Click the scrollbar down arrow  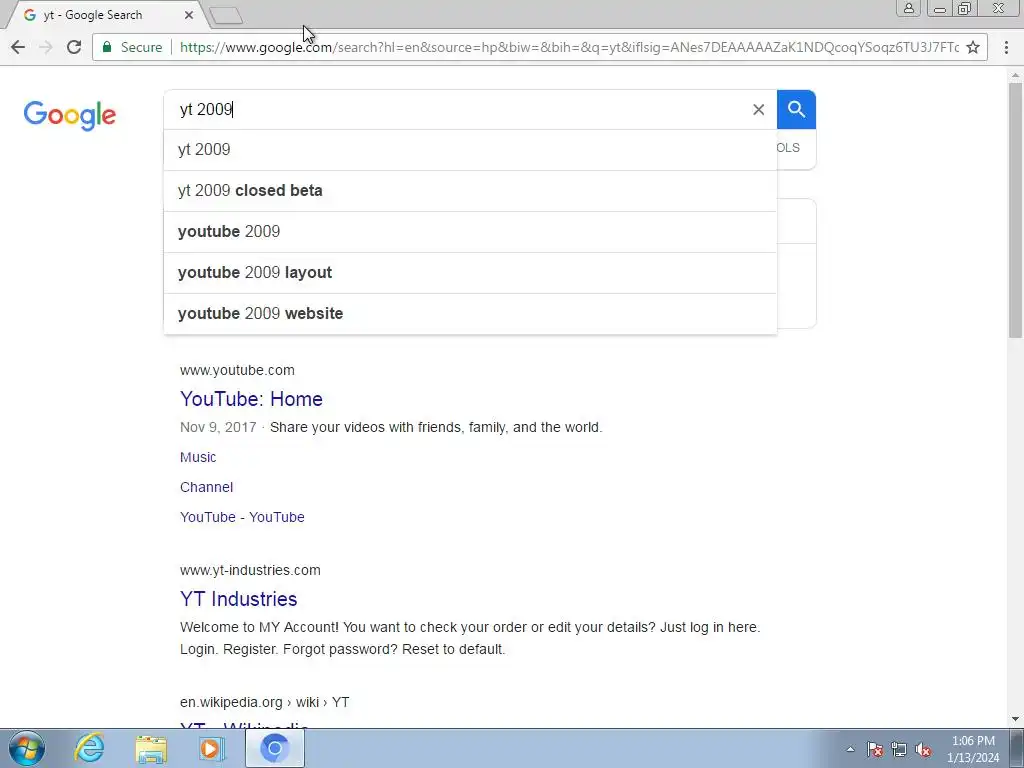point(1015,720)
